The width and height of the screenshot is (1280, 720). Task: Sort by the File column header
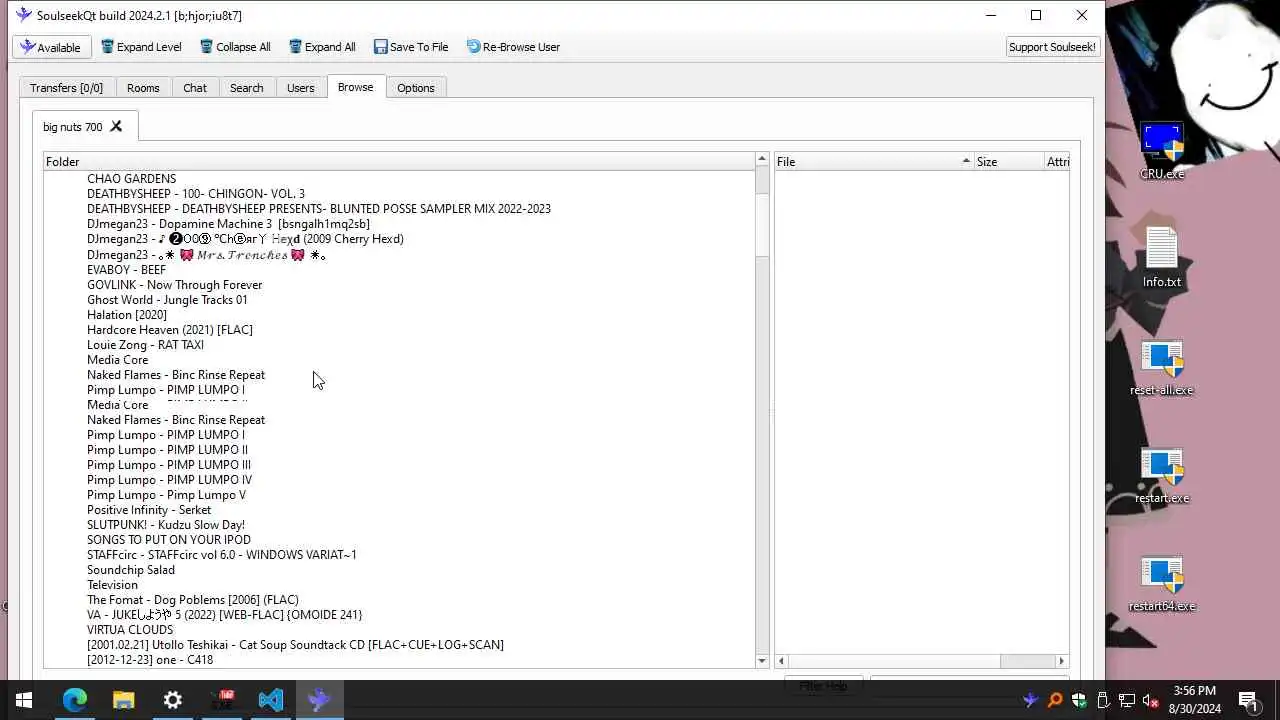873,161
